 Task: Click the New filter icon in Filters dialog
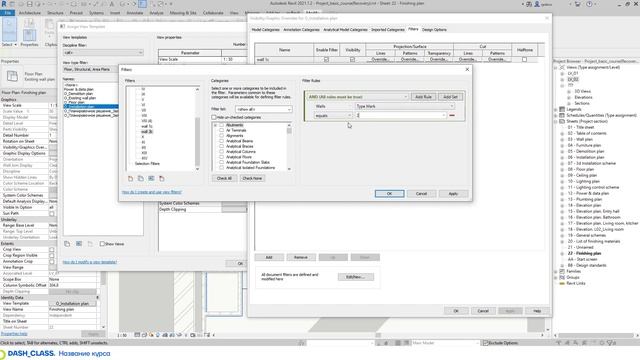coord(130,179)
